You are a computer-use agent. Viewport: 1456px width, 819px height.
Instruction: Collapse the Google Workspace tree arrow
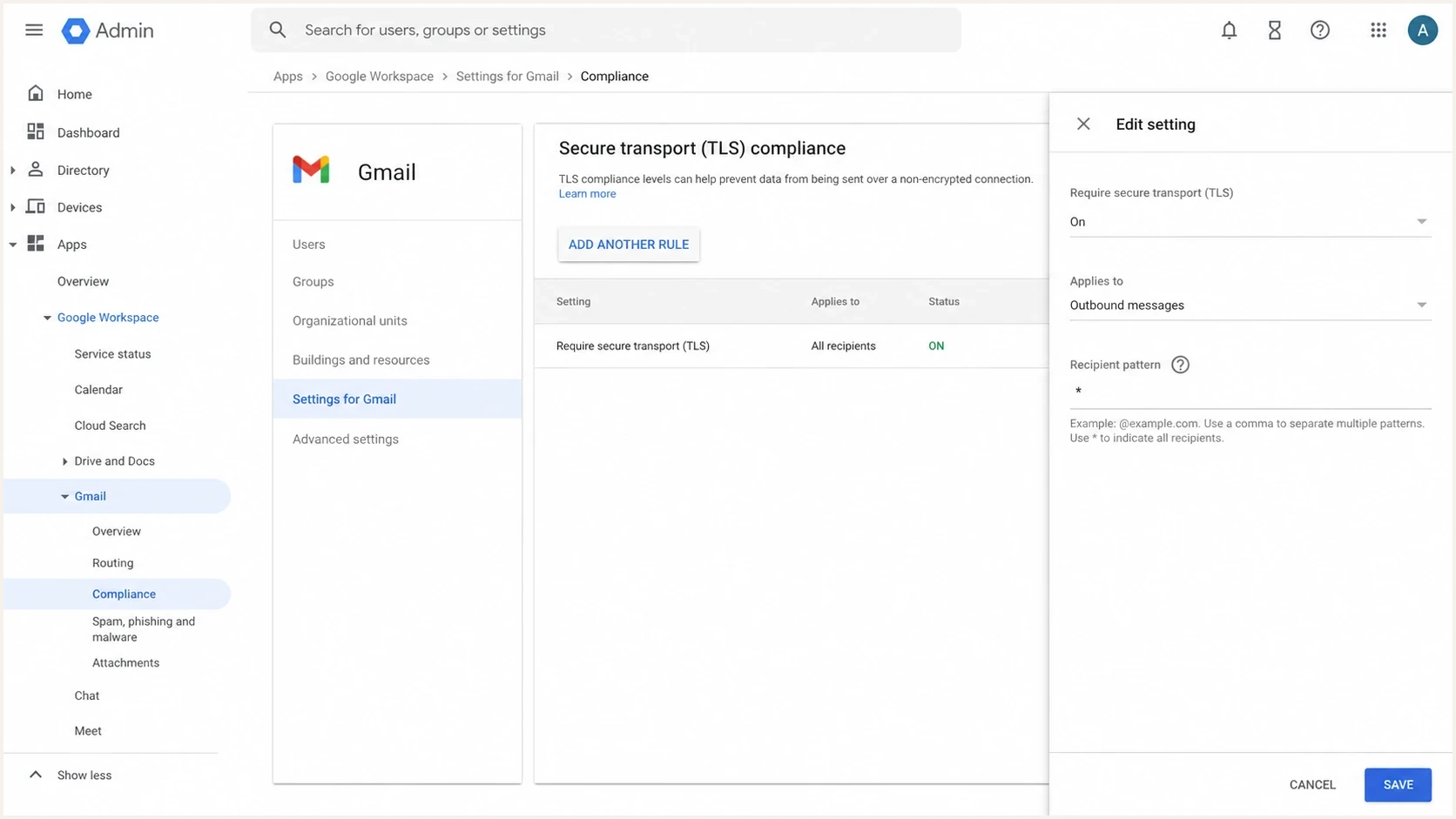(47, 318)
